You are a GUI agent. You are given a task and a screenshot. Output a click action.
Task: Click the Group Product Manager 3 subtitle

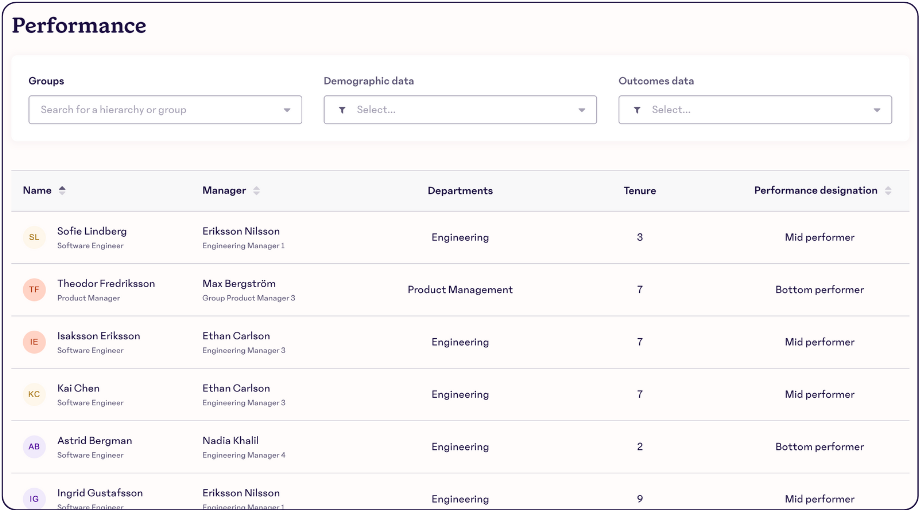click(249, 298)
